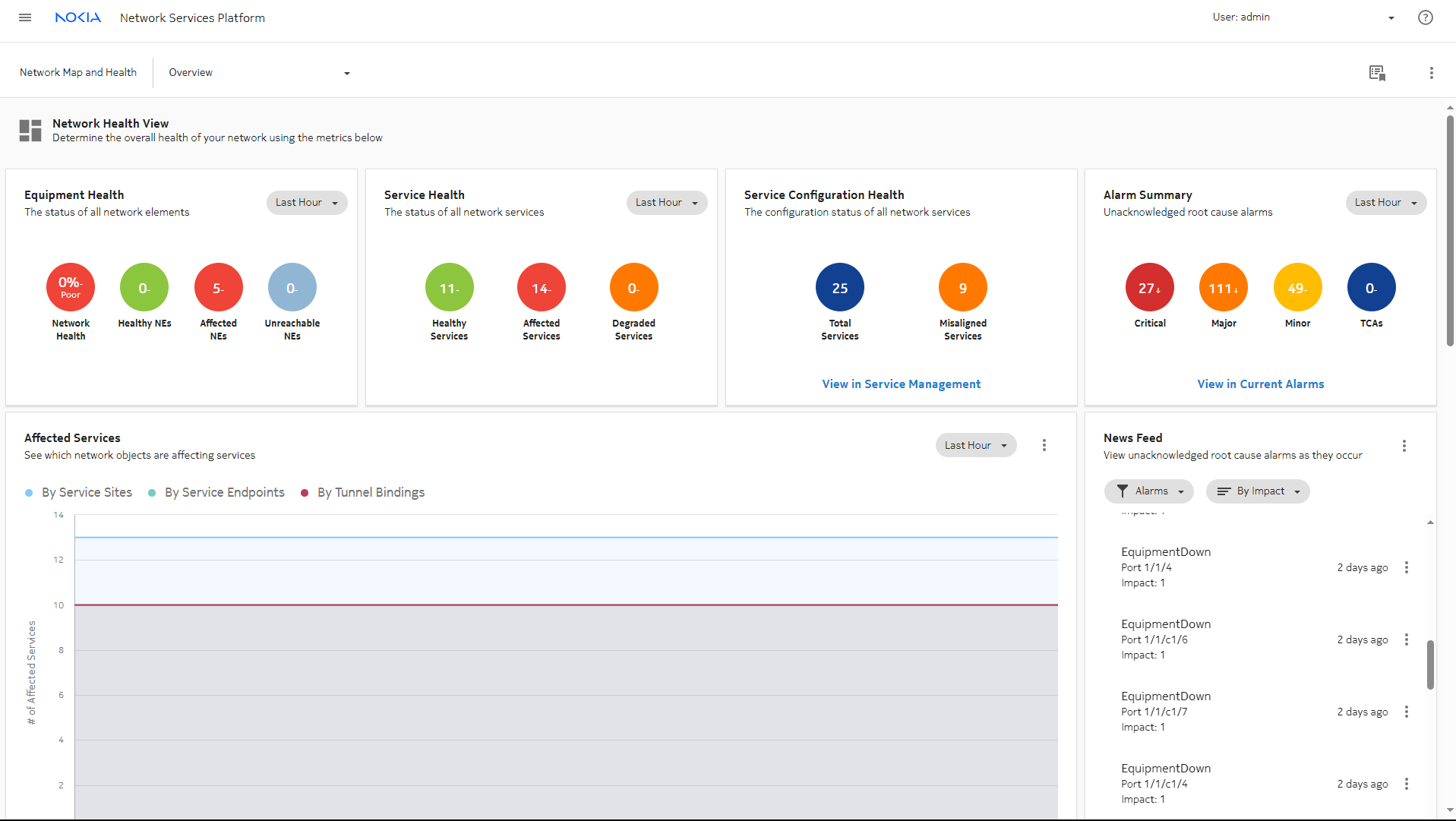
Task: Click the main page vertical scrollbar
Action: tap(1450, 231)
